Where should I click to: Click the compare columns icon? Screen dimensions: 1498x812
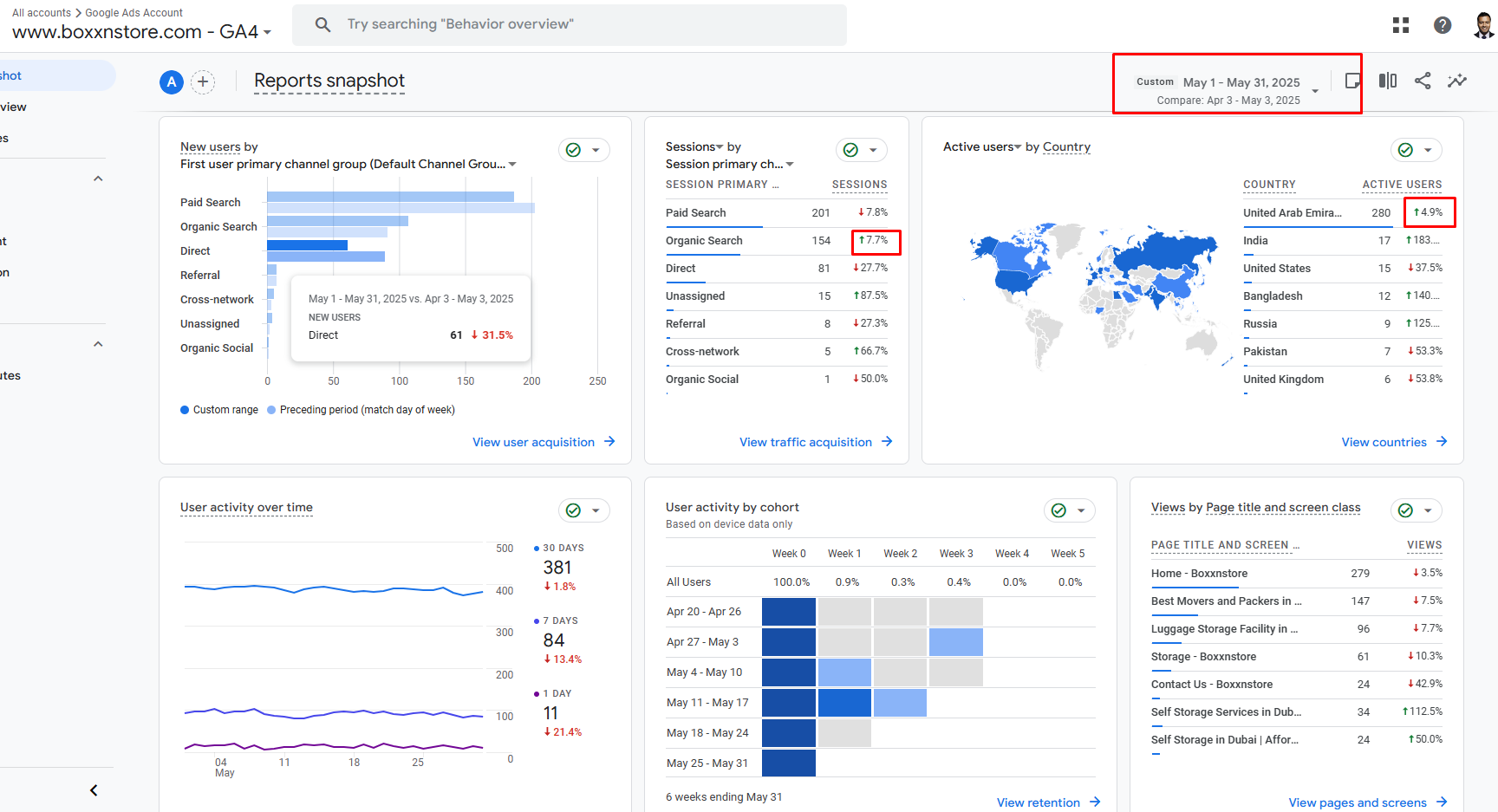coord(1388,81)
